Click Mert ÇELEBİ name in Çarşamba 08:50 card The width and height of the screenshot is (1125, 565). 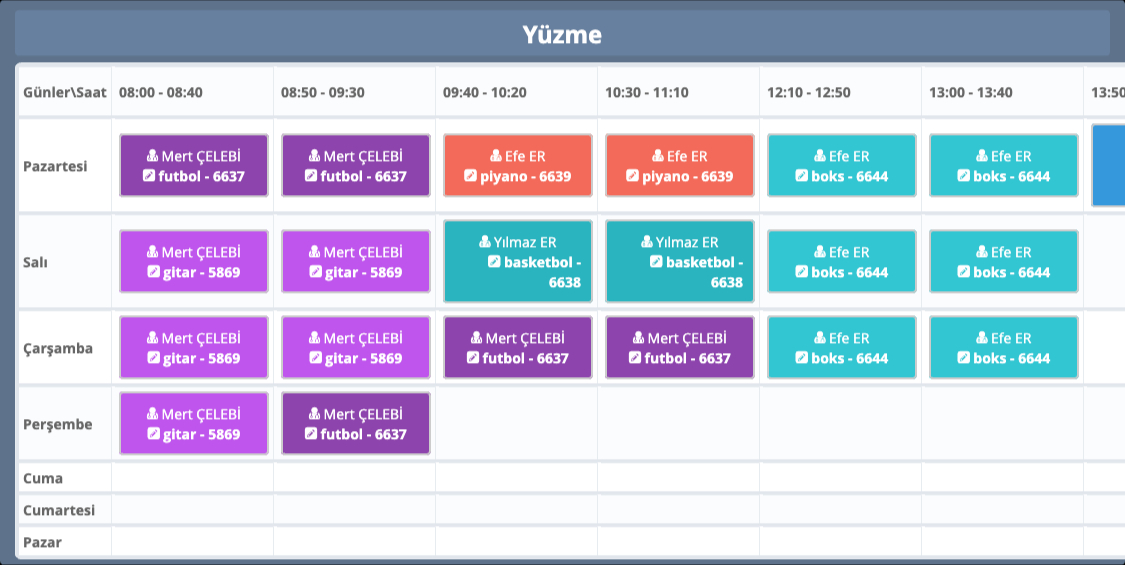pos(363,338)
